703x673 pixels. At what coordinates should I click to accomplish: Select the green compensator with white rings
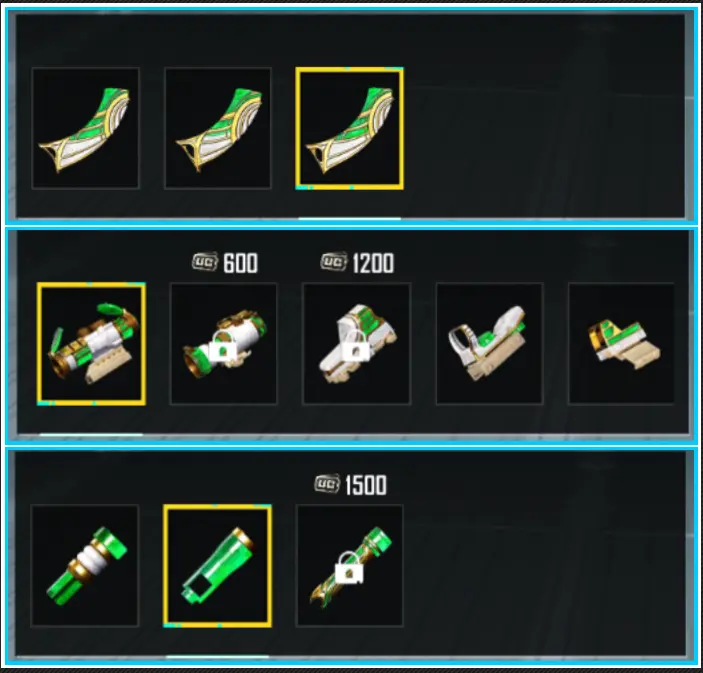[x=85, y=565]
